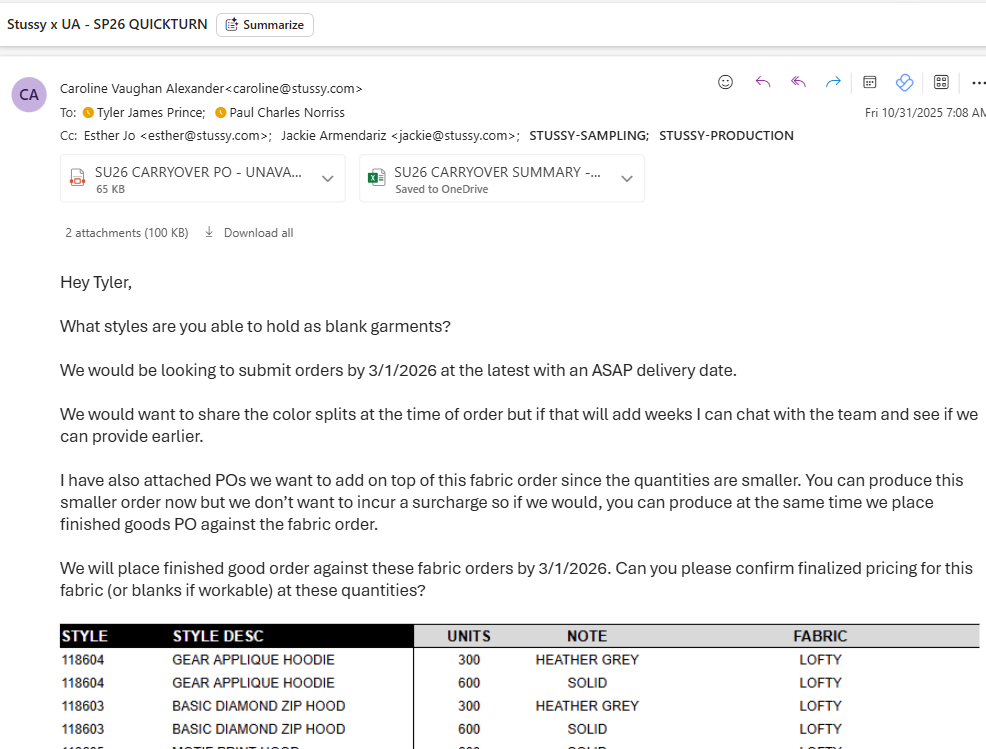Click the Summarize button
This screenshot has width=986, height=749.
(x=265, y=25)
